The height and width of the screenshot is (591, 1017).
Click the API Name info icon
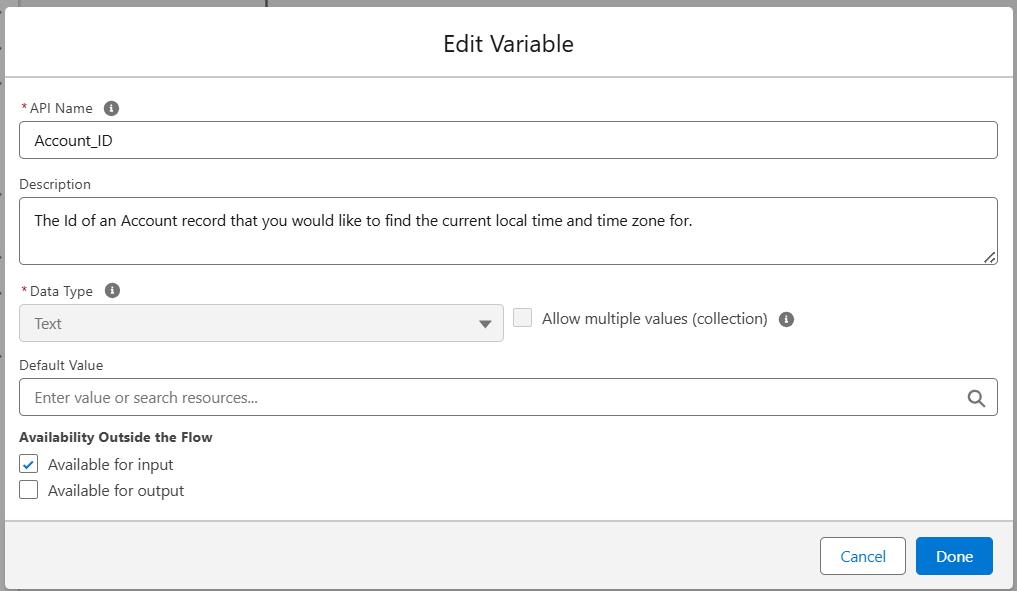(111, 108)
